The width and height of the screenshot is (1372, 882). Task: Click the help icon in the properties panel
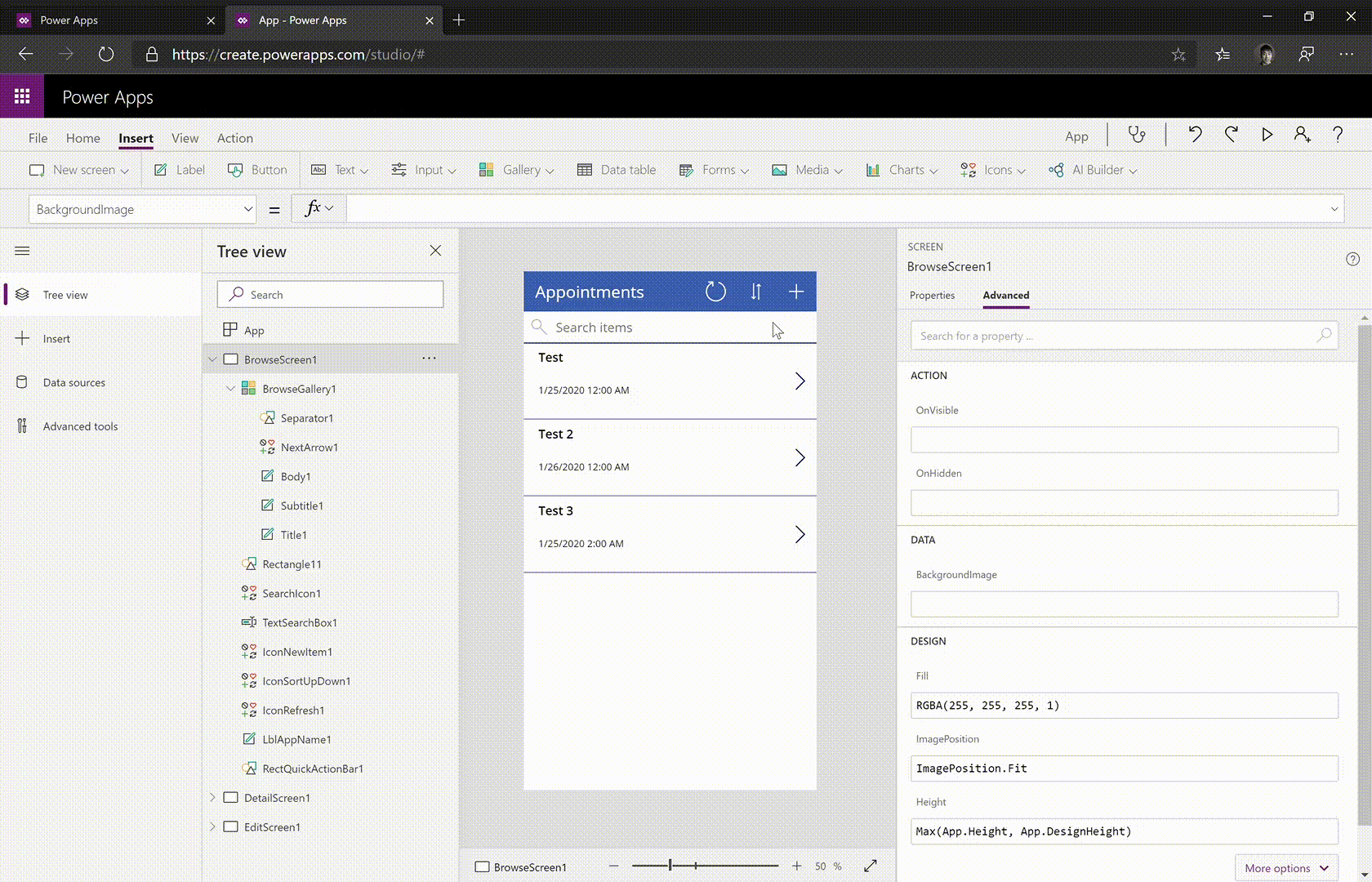point(1352,259)
